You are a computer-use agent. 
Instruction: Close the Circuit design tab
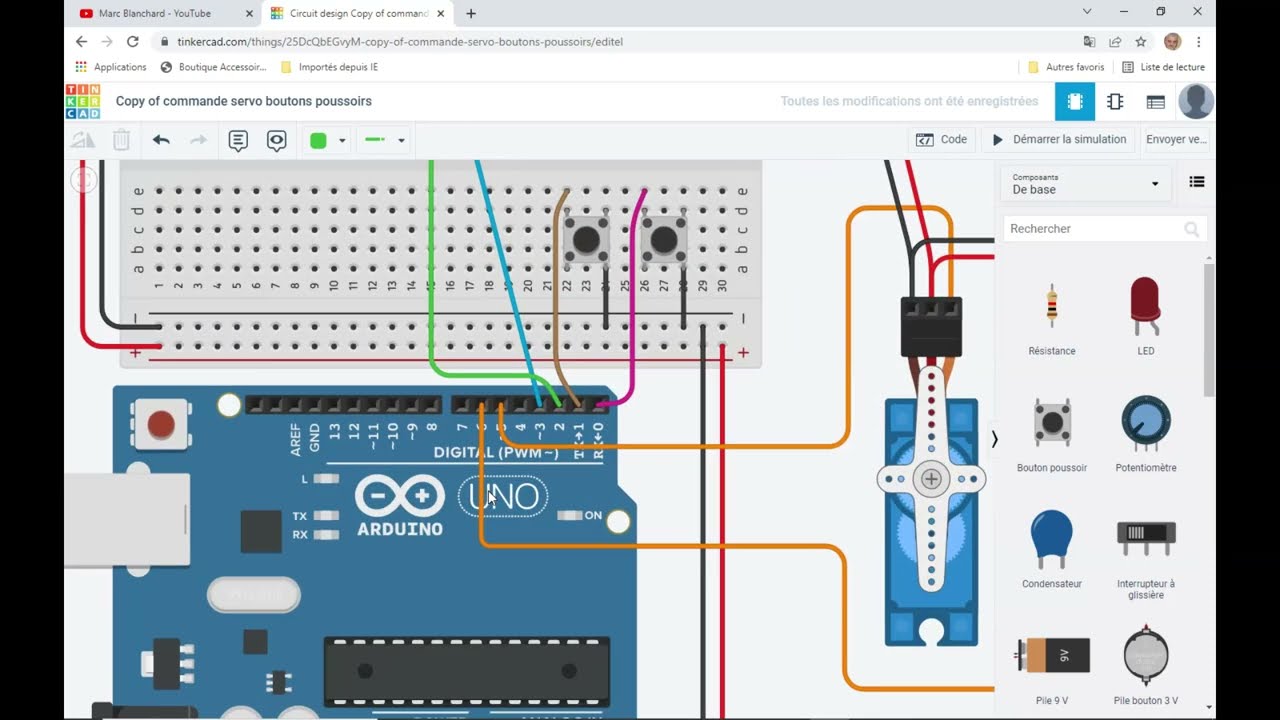[x=440, y=13]
